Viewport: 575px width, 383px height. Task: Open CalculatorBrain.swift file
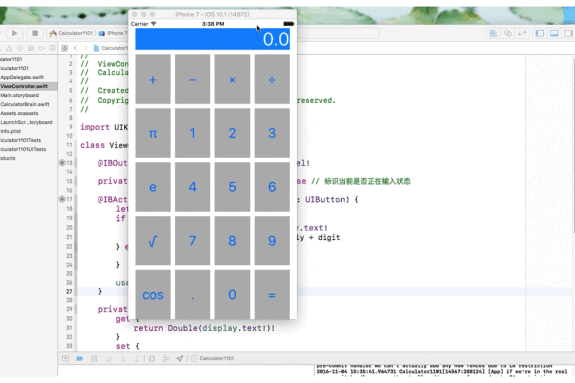tap(25, 104)
